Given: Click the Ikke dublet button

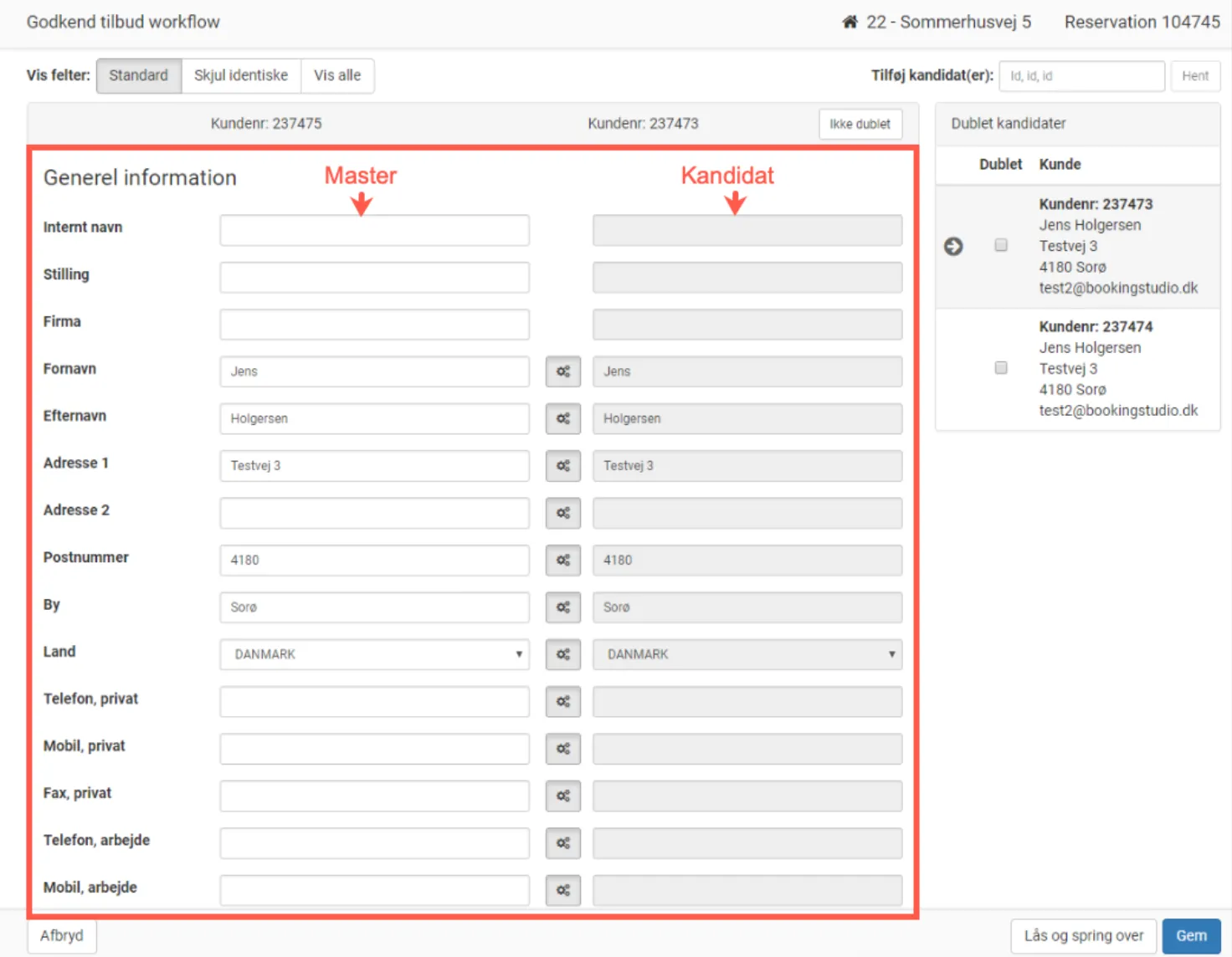Looking at the screenshot, I should (x=860, y=124).
